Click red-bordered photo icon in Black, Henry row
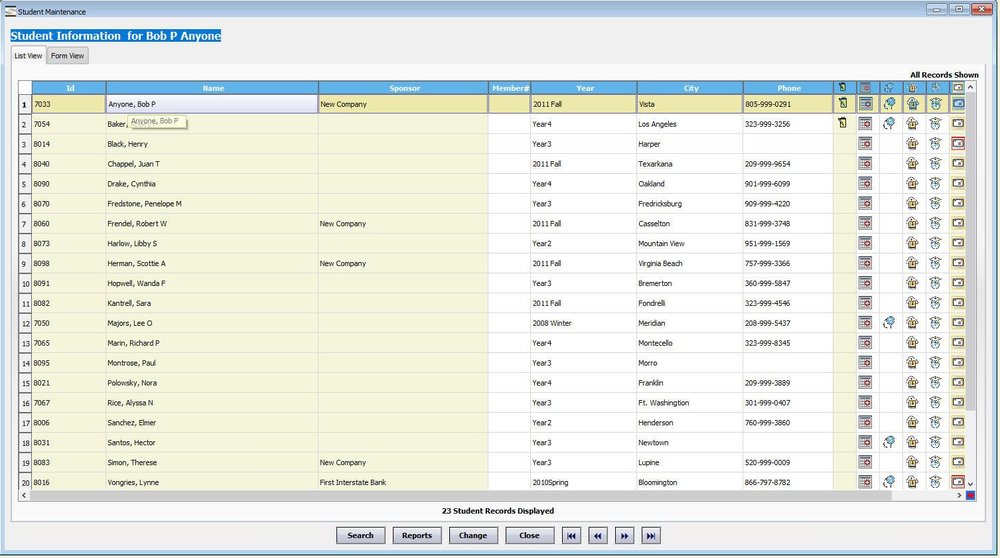 tap(958, 143)
